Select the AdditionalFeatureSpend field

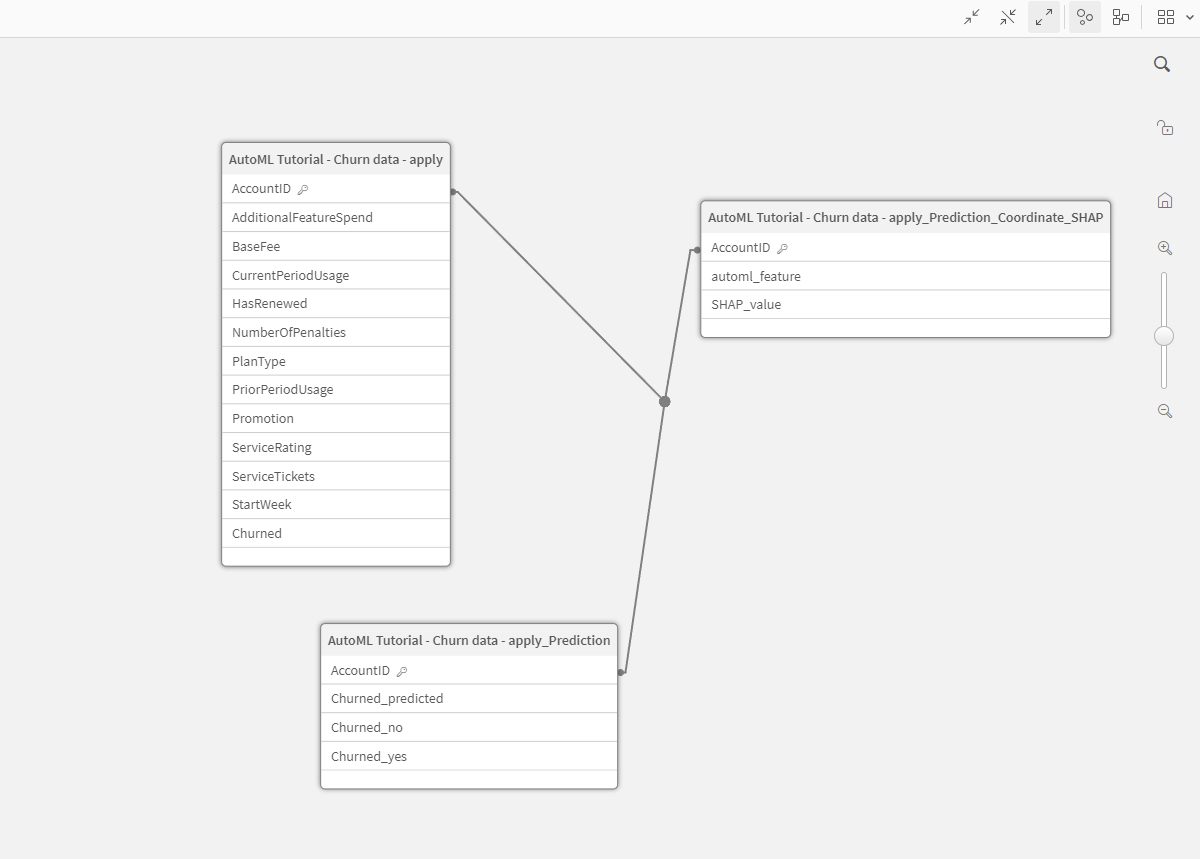point(336,217)
